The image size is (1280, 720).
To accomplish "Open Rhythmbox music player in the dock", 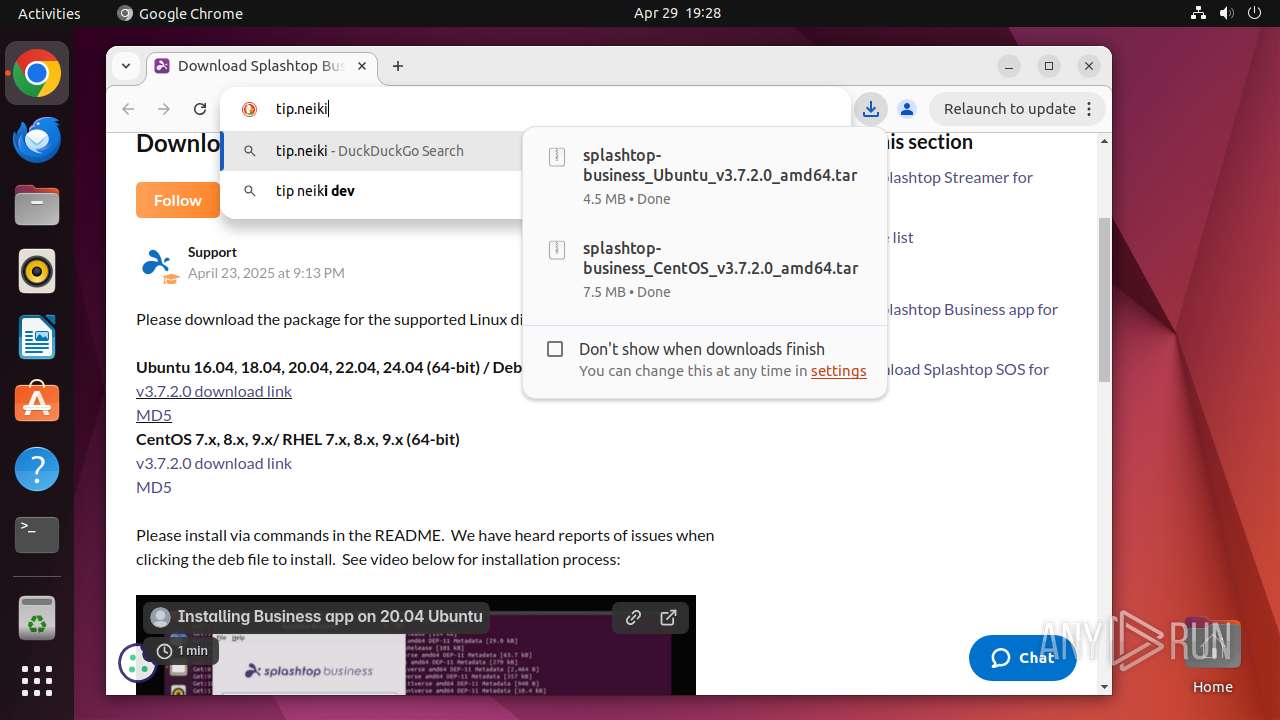I will coord(37,272).
